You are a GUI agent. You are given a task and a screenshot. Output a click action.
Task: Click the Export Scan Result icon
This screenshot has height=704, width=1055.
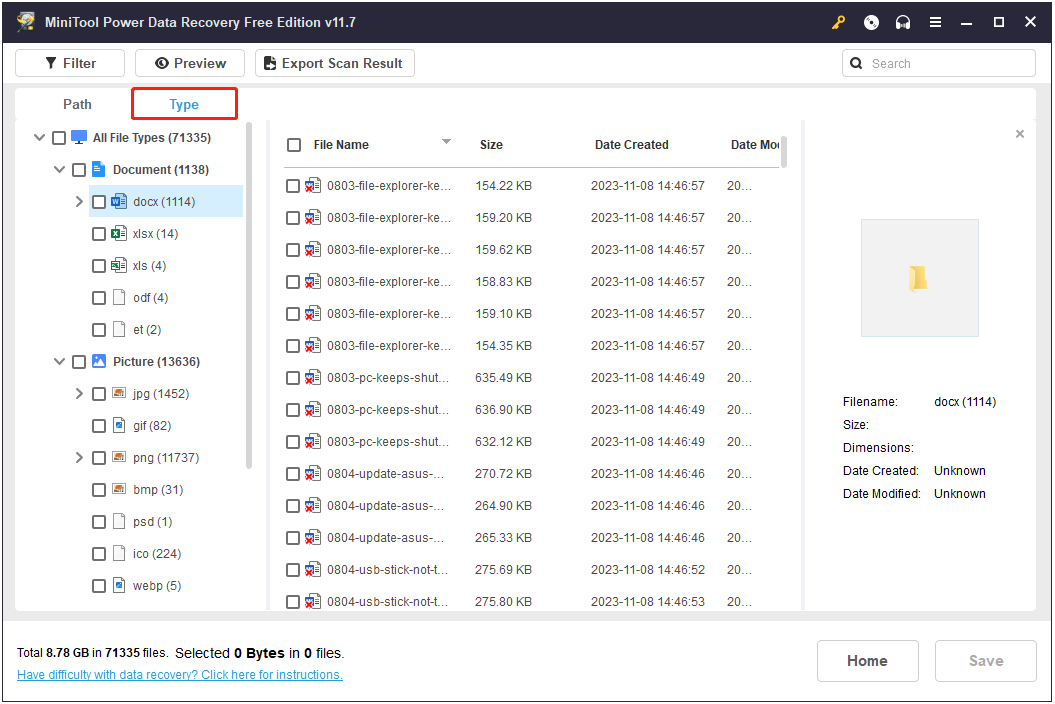coord(268,62)
